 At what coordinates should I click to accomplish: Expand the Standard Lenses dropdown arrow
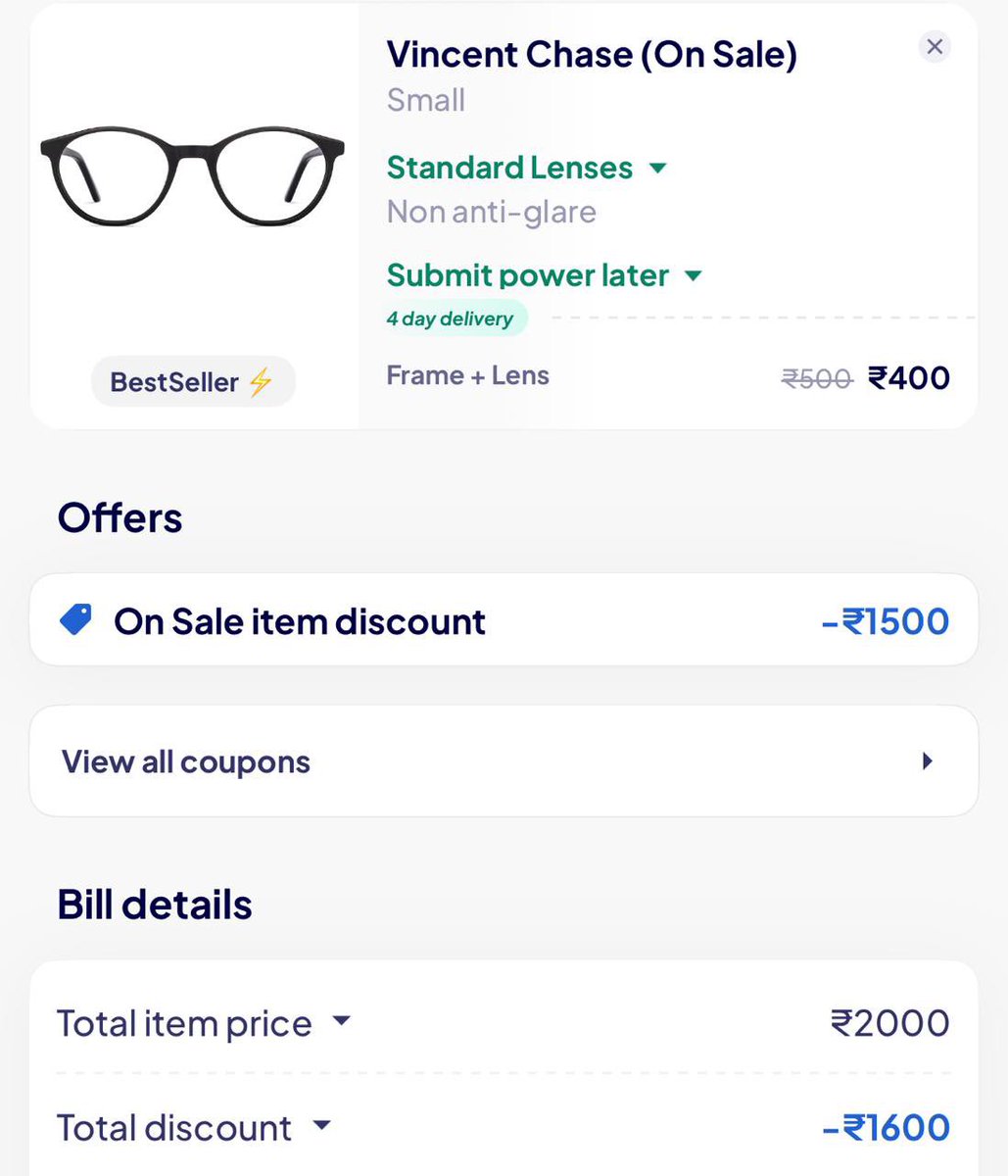(658, 168)
